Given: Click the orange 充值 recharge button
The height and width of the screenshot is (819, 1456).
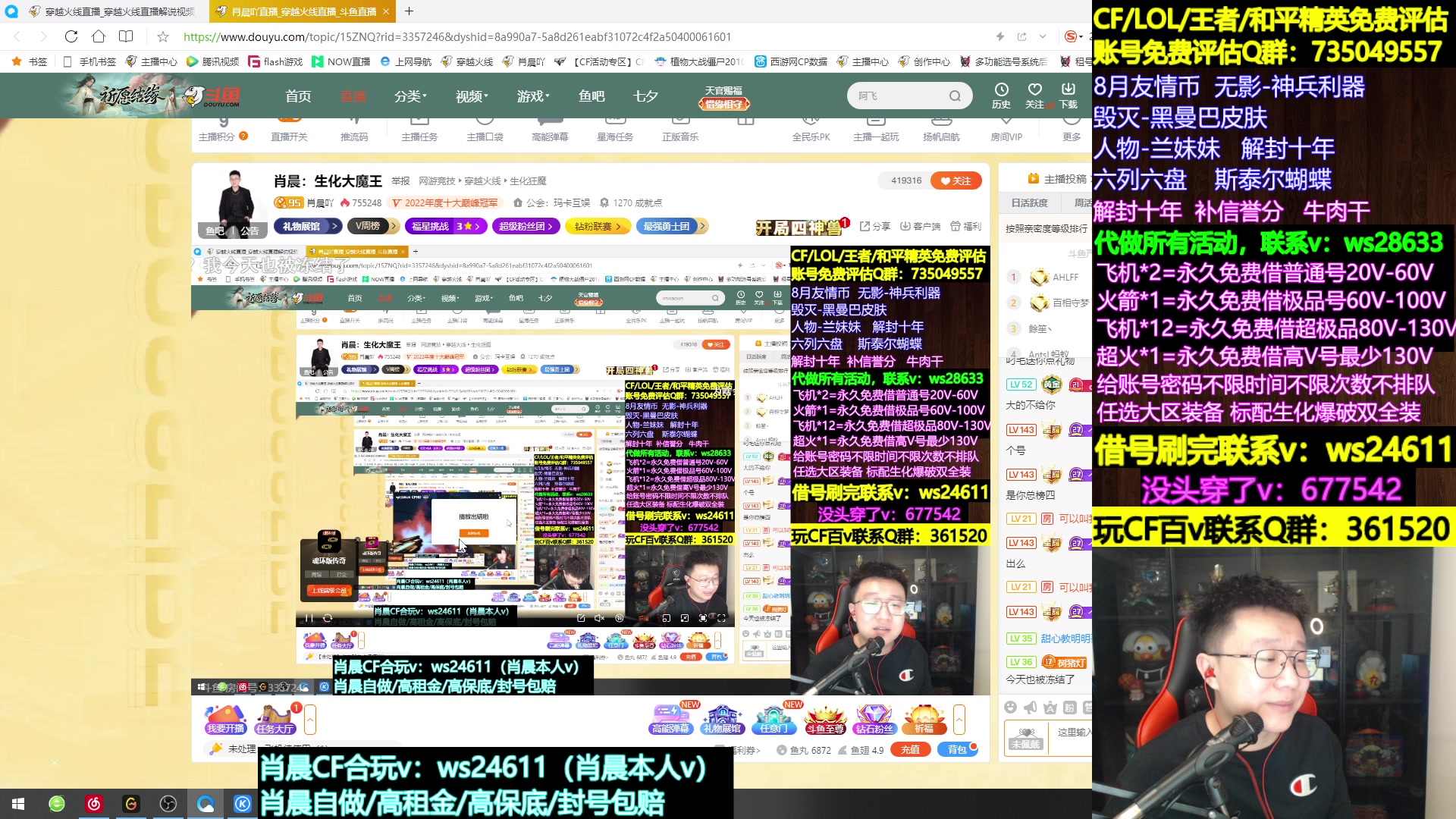Looking at the screenshot, I should tap(911, 749).
